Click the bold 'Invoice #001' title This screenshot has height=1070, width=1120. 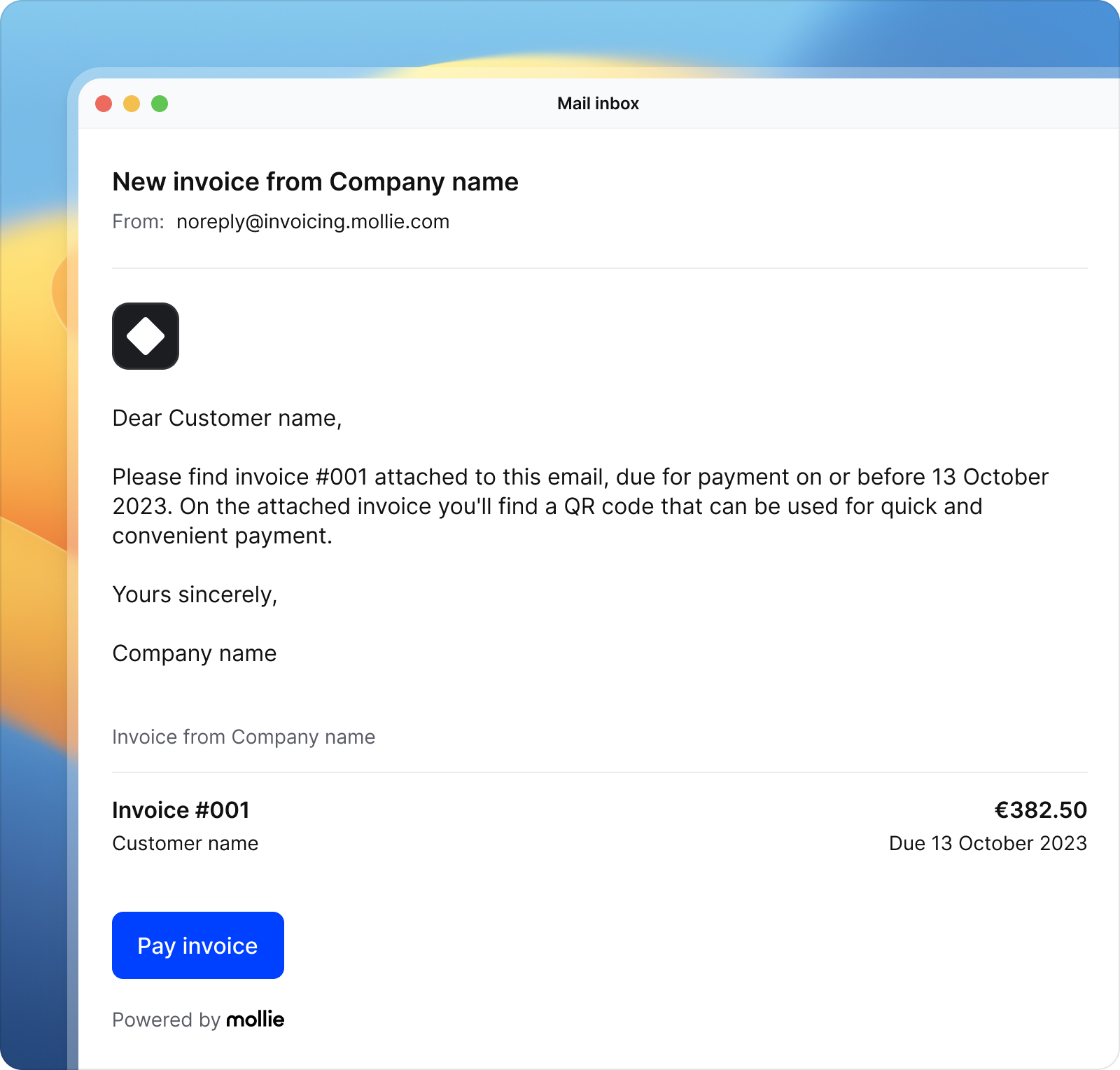click(181, 810)
